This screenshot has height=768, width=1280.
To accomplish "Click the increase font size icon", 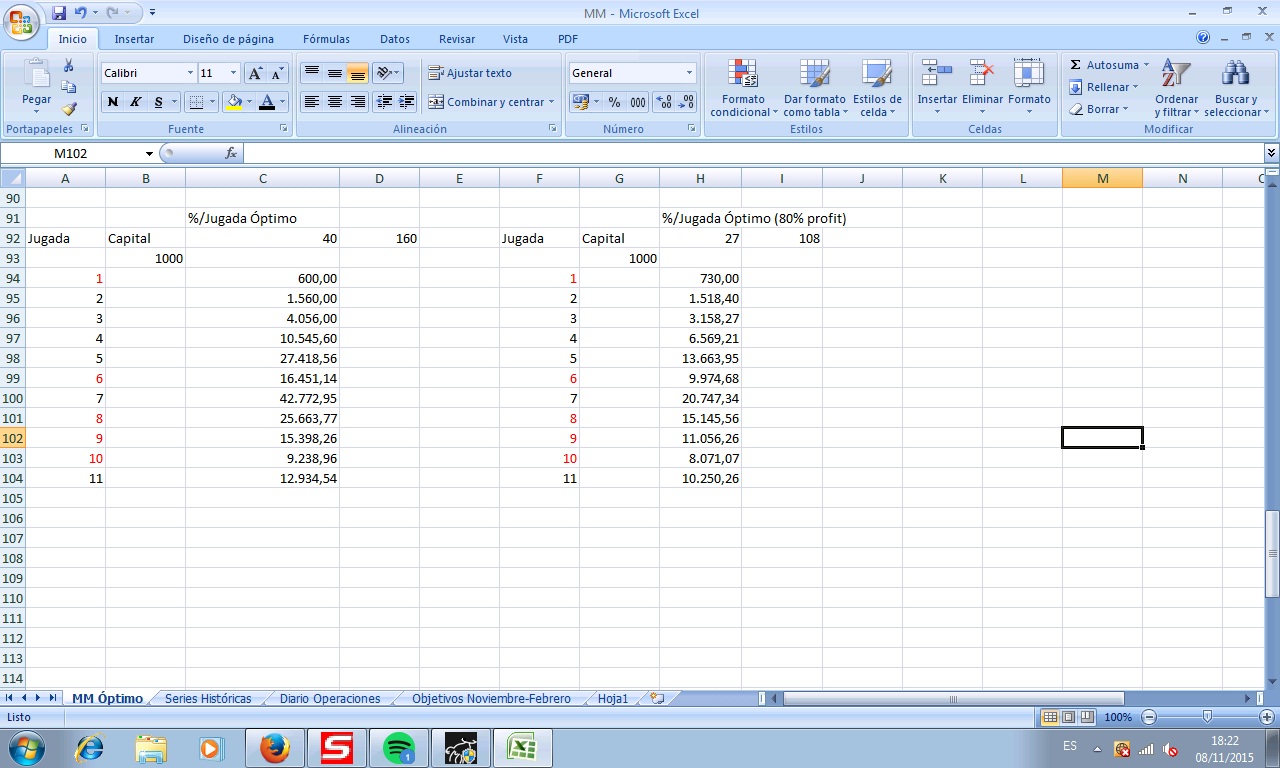I will pos(256,73).
